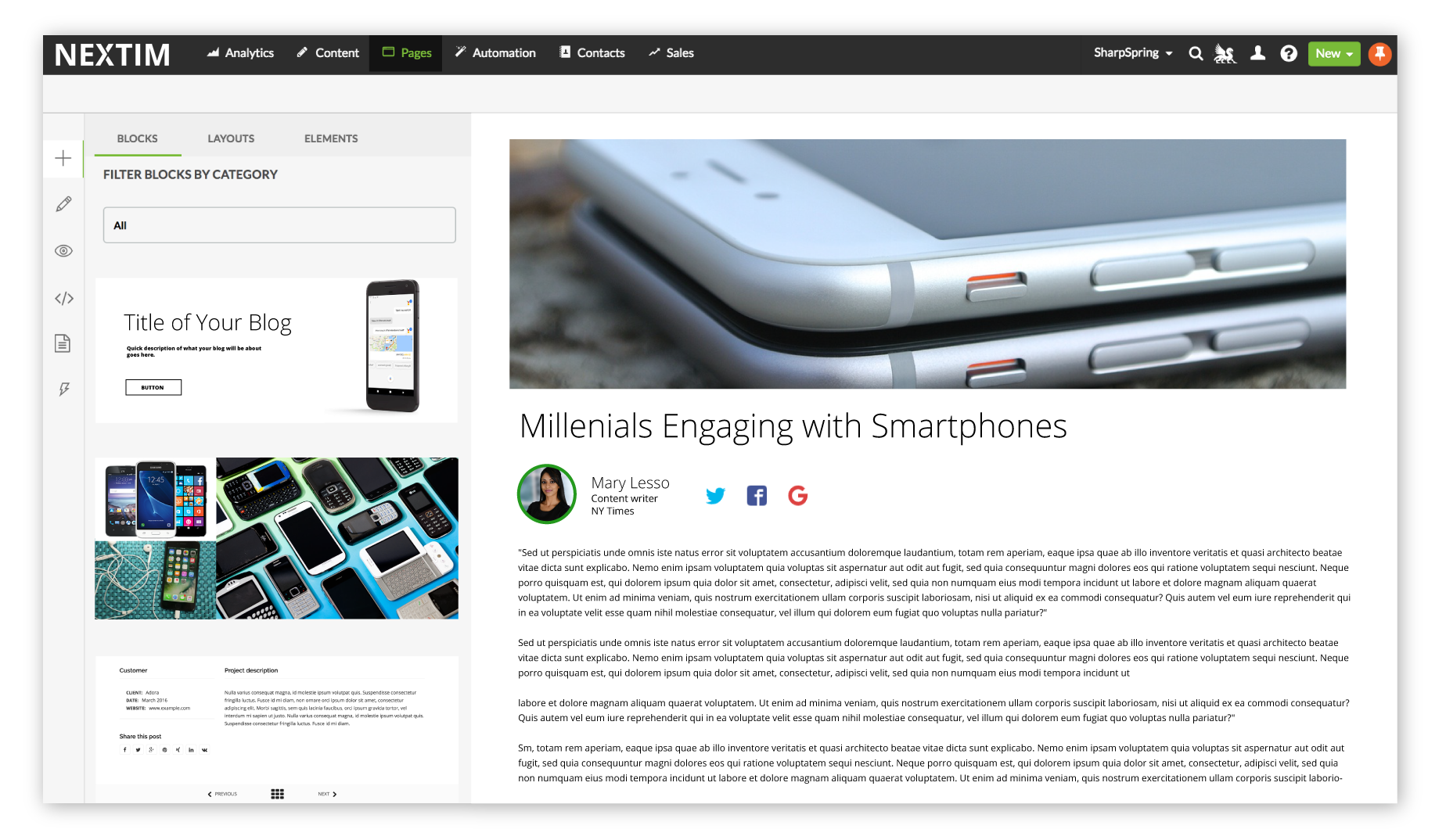
Task: Open the code view sidebar icon
Action: click(x=63, y=298)
